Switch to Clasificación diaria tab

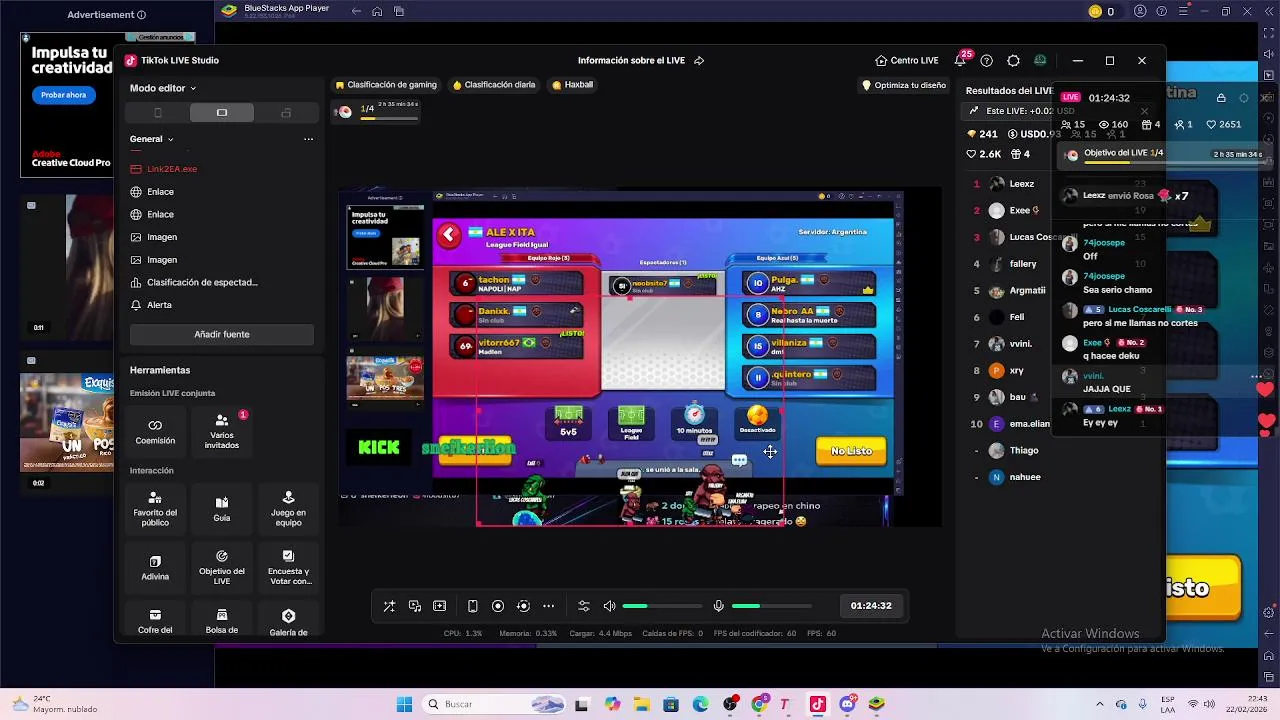(x=494, y=85)
